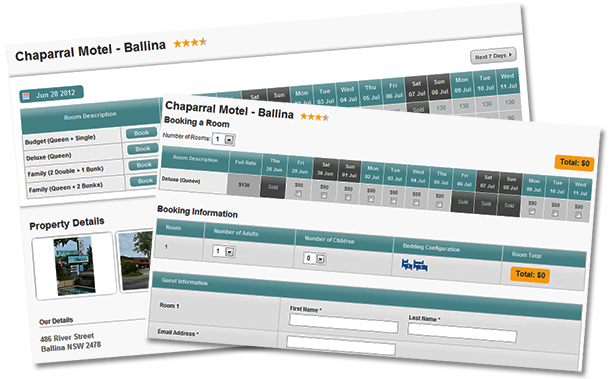610x379 pixels.
Task: Book the Family (Queen + 2 Bunks) room
Action: coord(145,181)
